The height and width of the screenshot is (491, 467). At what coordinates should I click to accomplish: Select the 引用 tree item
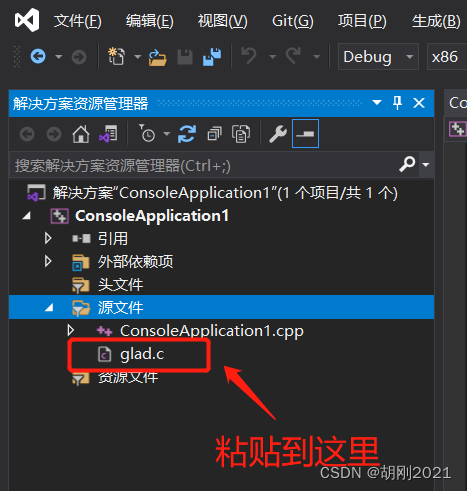click(113, 239)
